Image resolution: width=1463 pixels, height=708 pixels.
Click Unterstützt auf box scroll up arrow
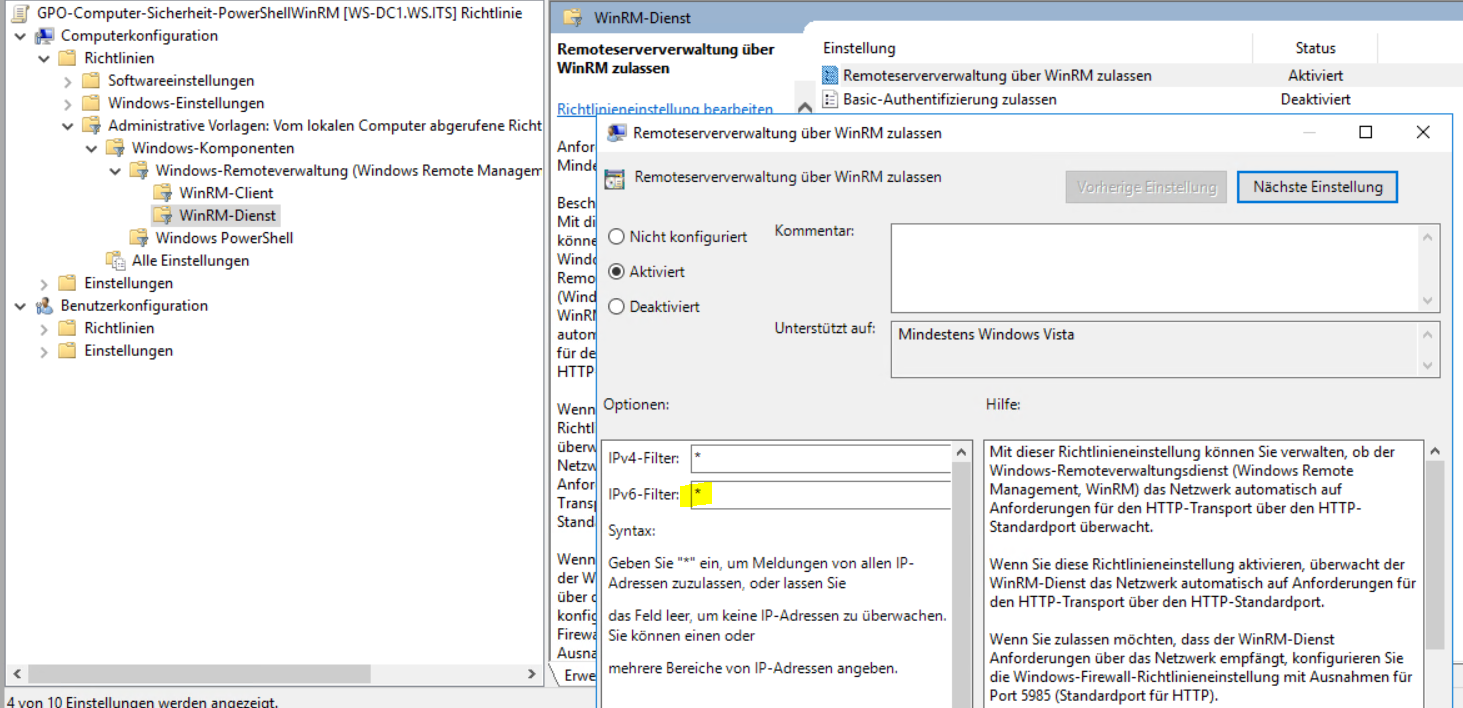coord(1429,336)
